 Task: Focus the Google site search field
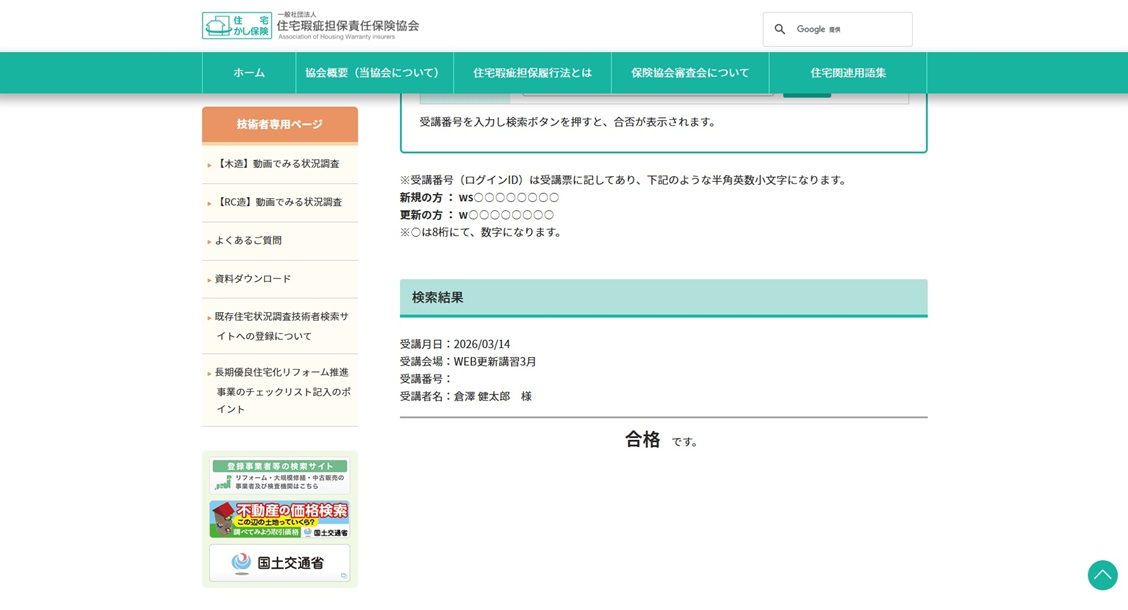[x=850, y=30]
